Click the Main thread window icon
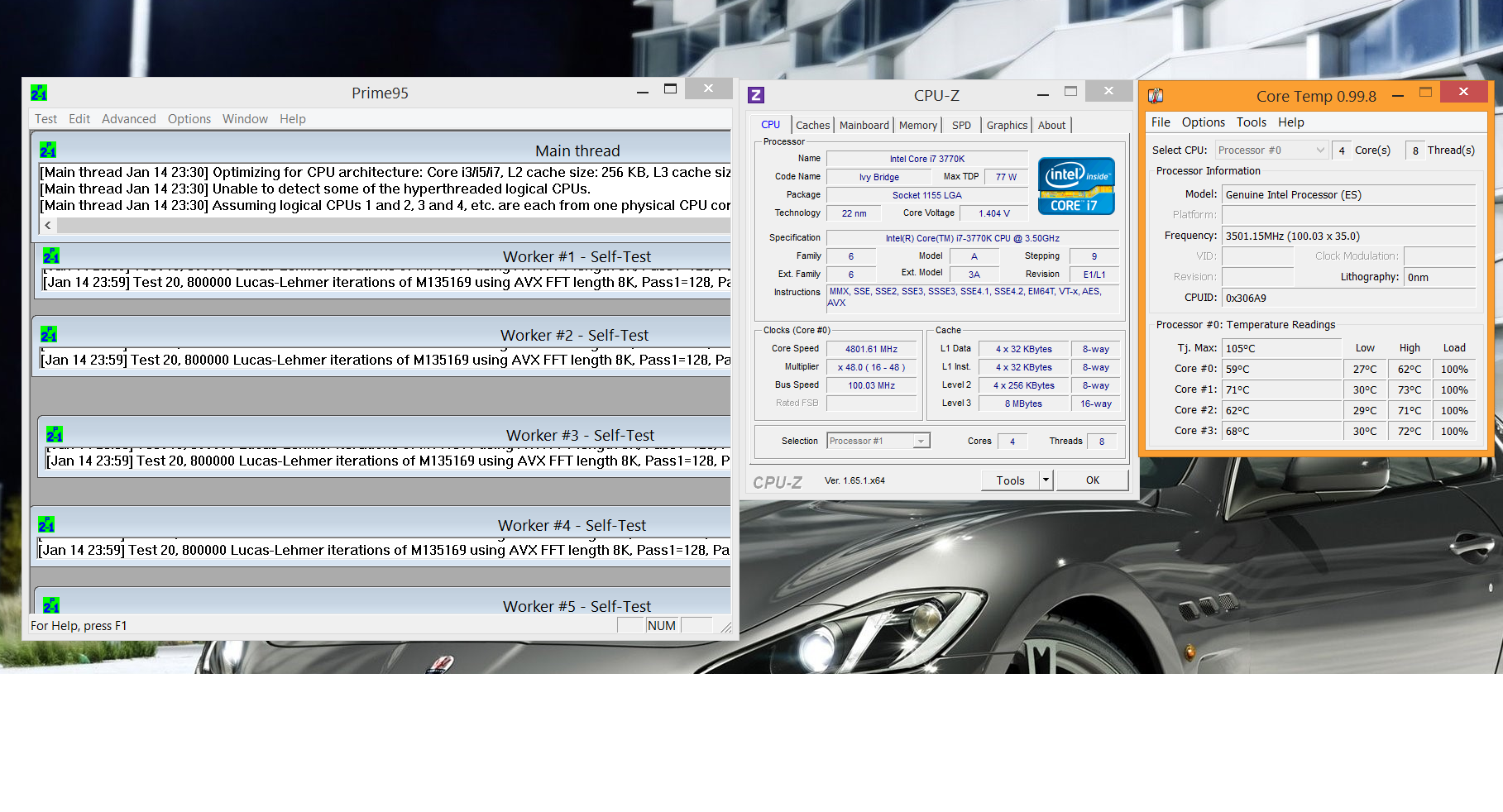 point(48,150)
